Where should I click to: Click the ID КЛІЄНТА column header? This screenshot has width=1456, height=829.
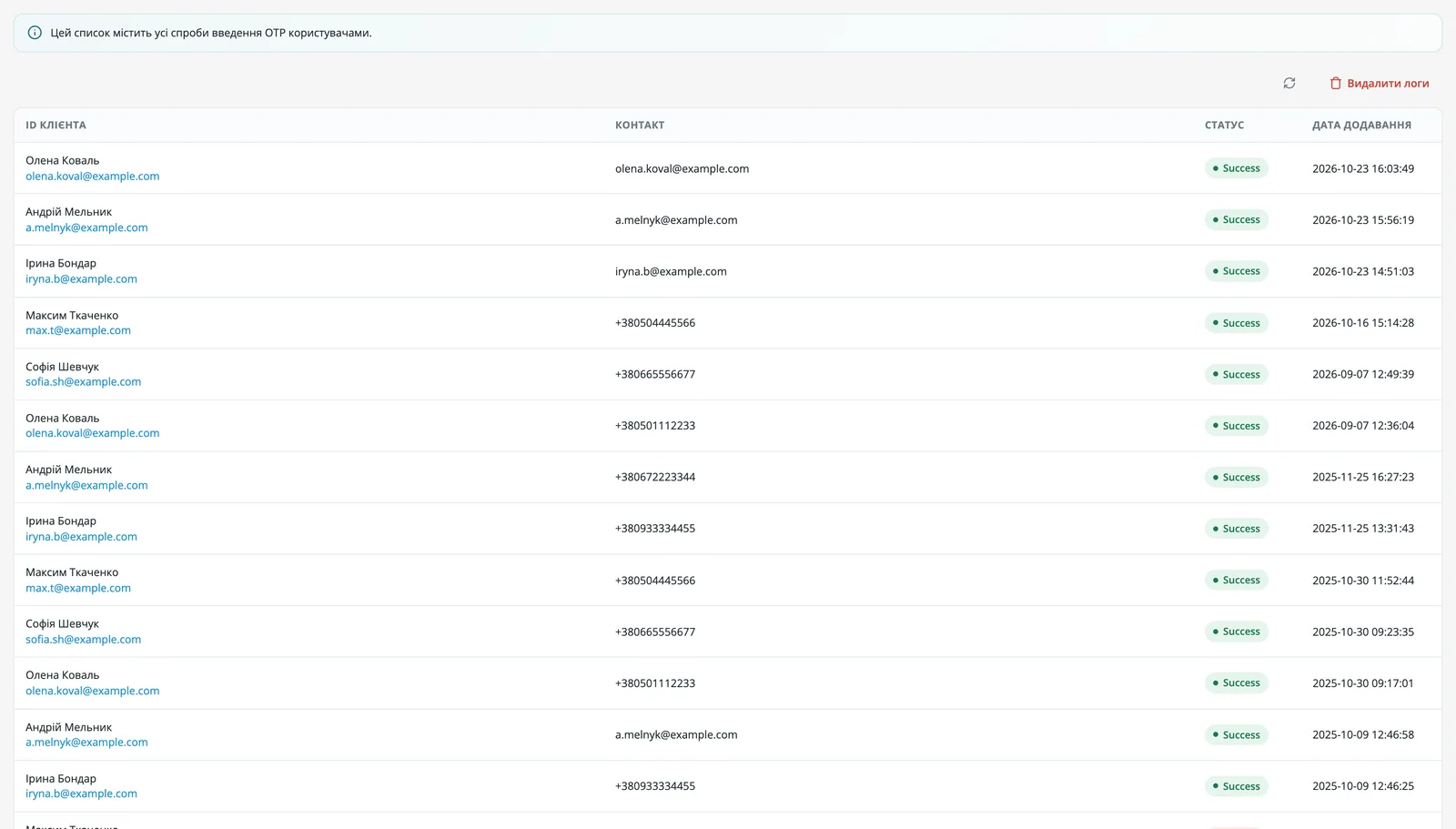(56, 126)
